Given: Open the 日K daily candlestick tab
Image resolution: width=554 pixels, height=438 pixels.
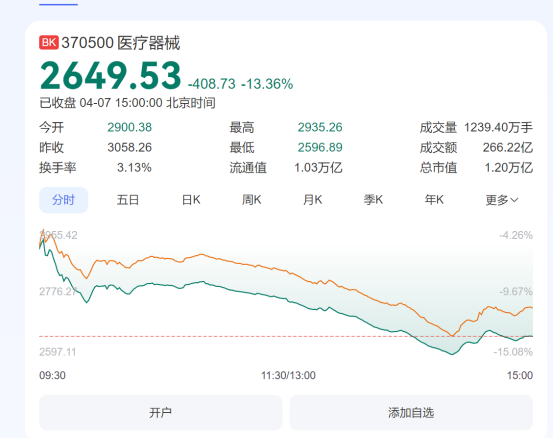Looking at the screenshot, I should (x=191, y=200).
